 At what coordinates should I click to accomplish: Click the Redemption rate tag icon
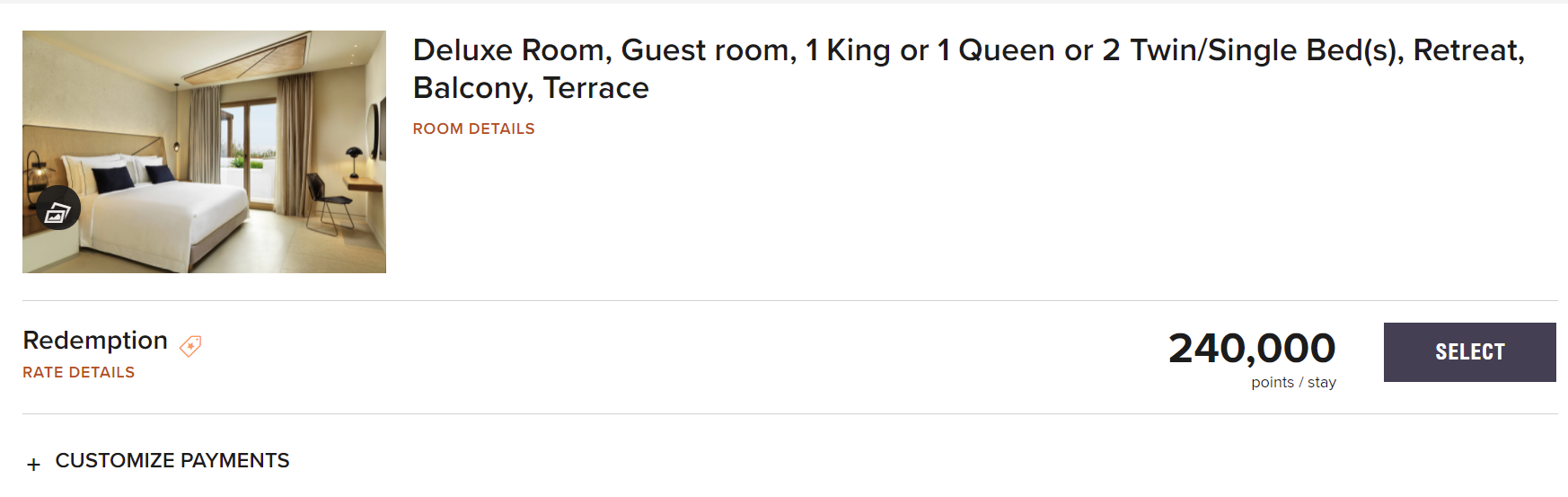point(190,346)
